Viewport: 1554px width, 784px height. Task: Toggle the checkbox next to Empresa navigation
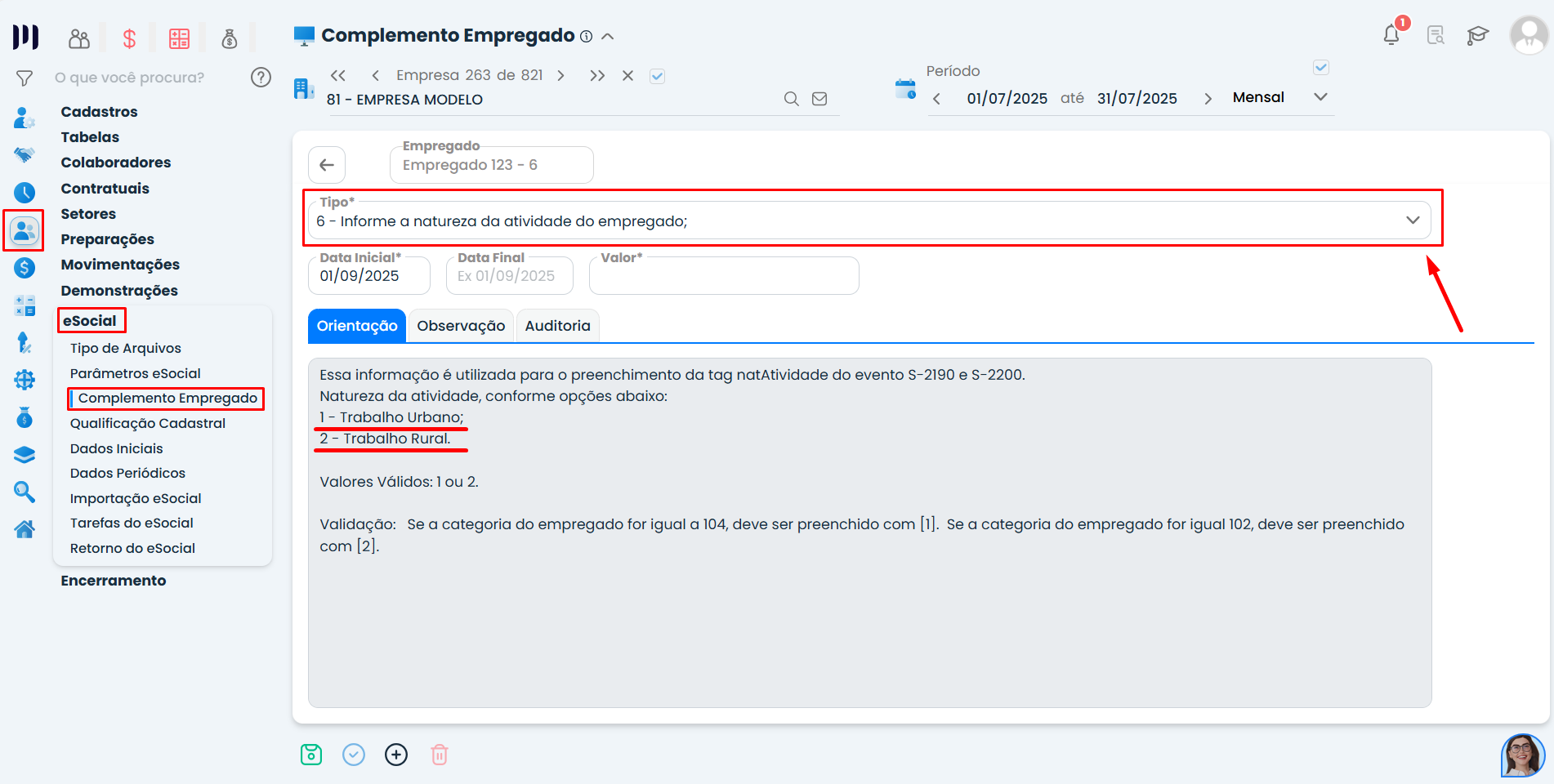click(657, 76)
